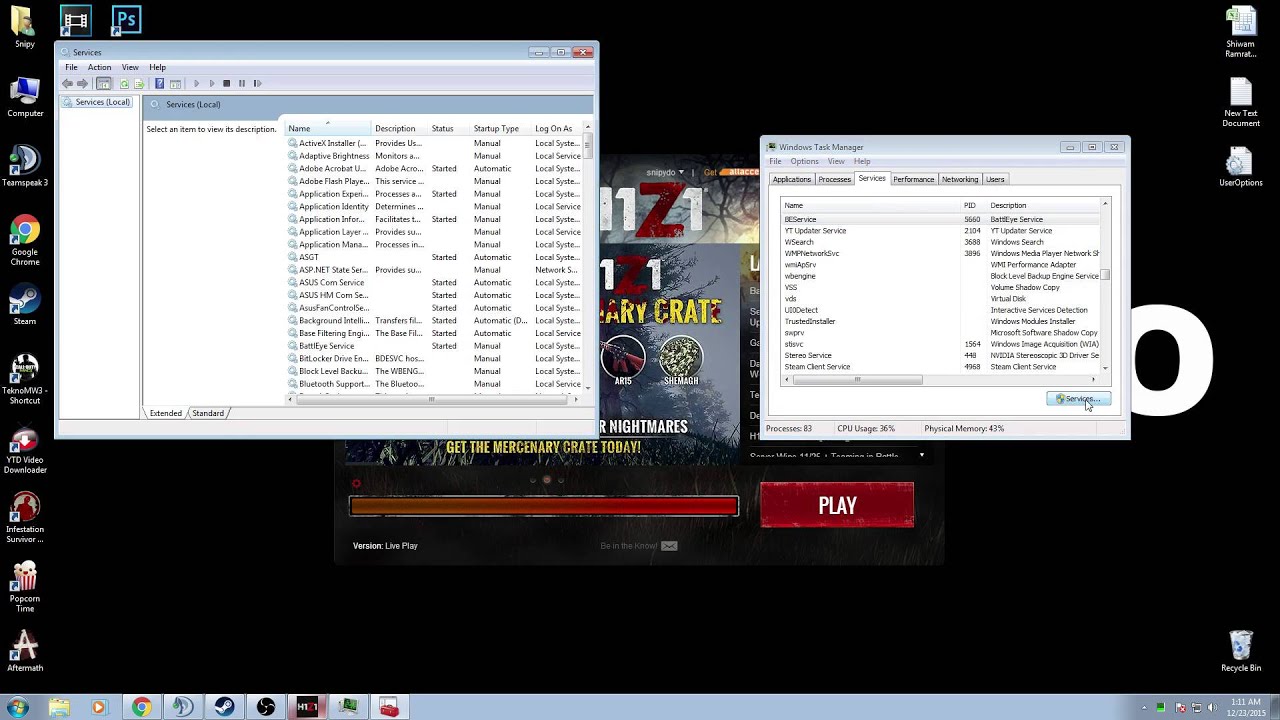Select Bluetooth Support service row
The image size is (1280, 720).
[435, 384]
